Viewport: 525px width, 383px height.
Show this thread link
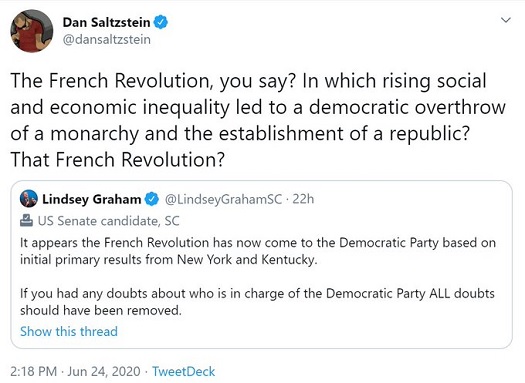tap(69, 331)
